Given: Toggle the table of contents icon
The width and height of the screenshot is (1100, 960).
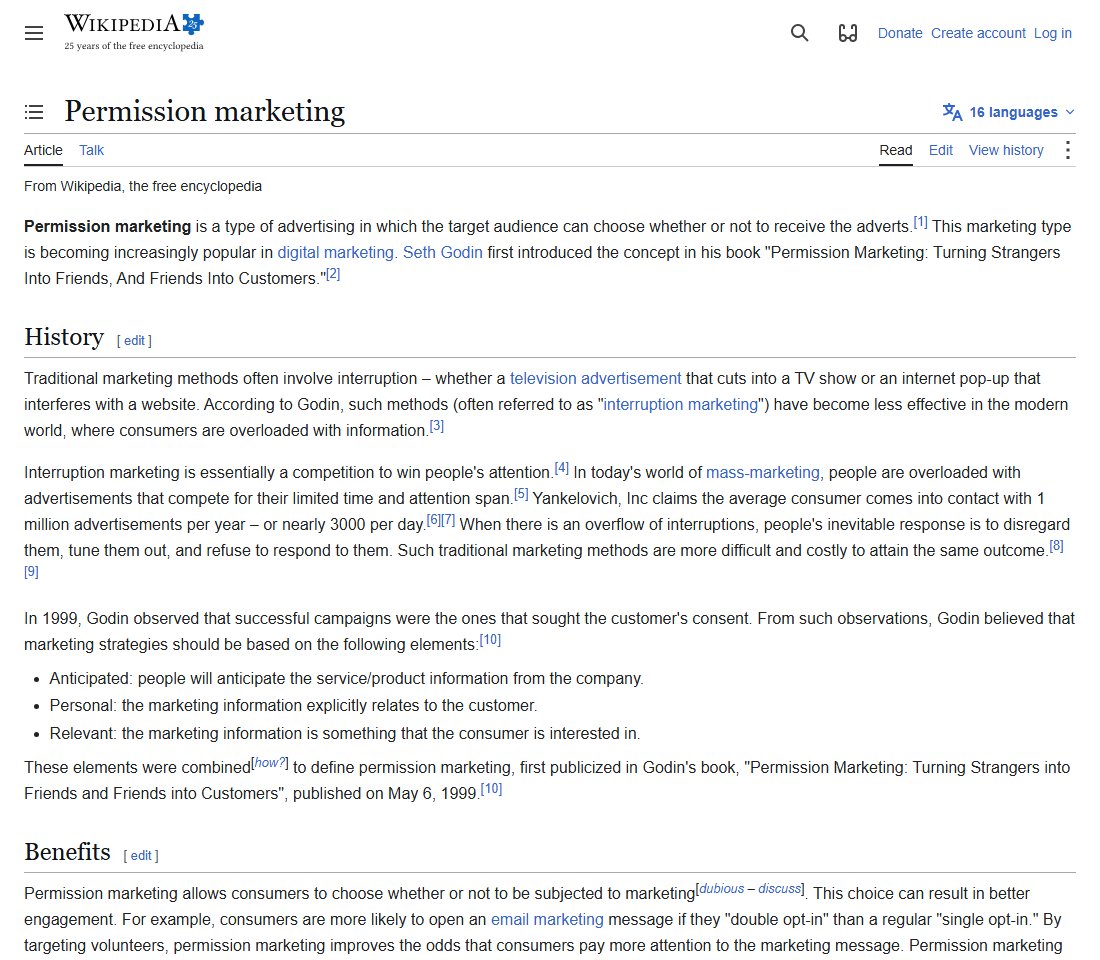Looking at the screenshot, I should [x=34, y=112].
